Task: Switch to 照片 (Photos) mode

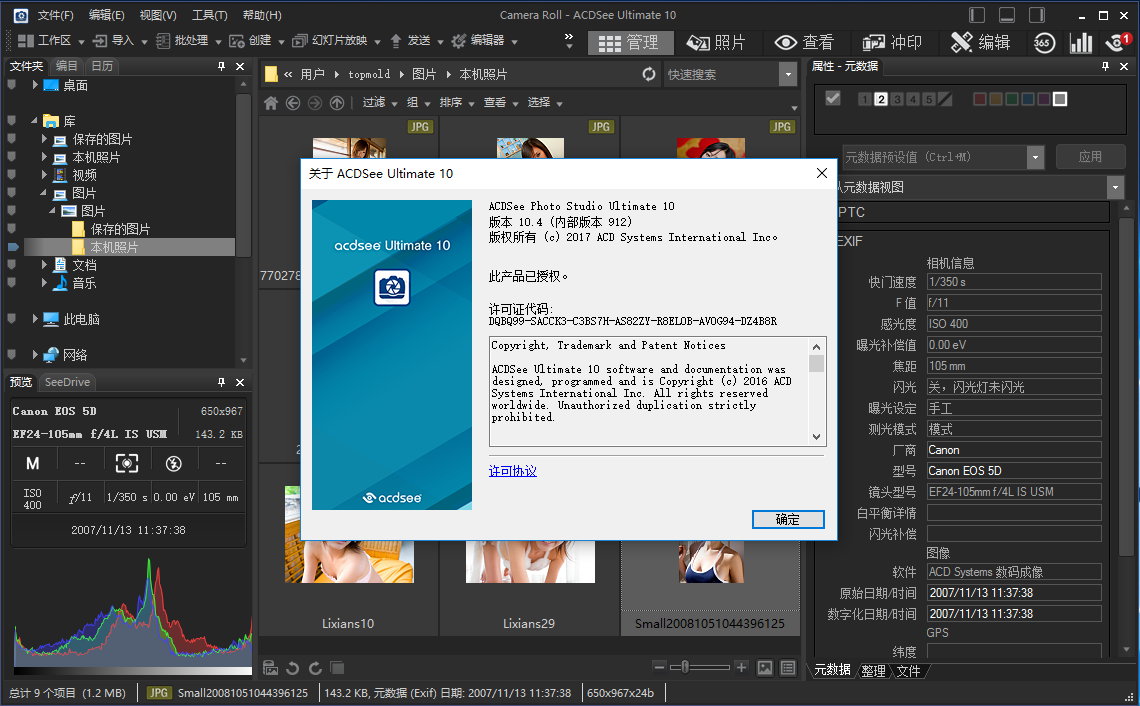Action: 717,43
